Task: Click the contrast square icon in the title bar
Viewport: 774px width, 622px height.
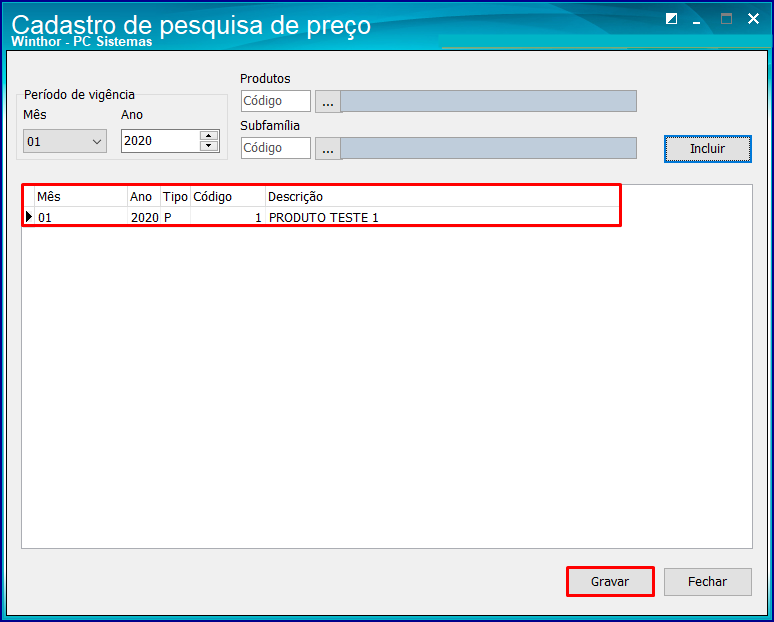Action: (671, 19)
